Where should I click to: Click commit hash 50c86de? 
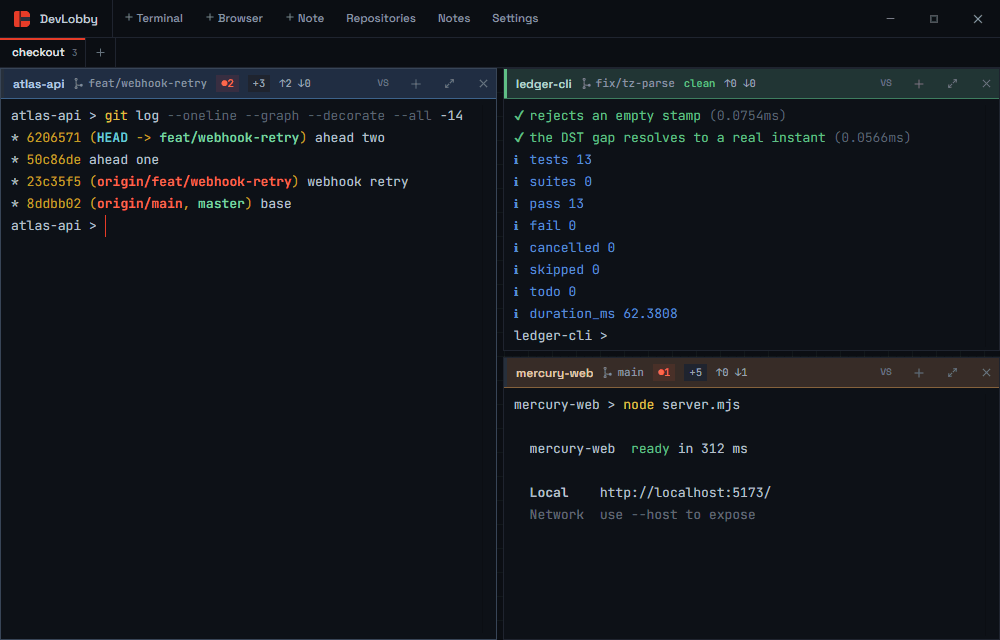tap(54, 160)
